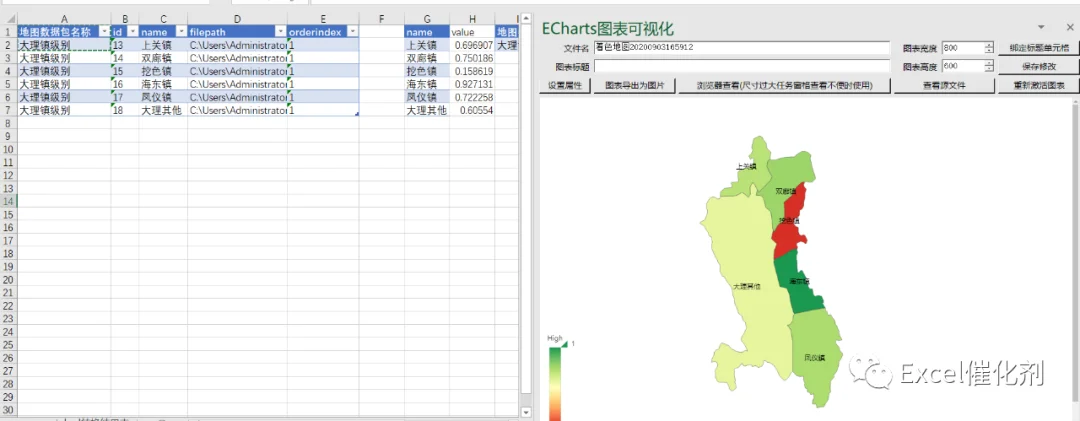Click the select-all corner of the worksheet

(8, 19)
